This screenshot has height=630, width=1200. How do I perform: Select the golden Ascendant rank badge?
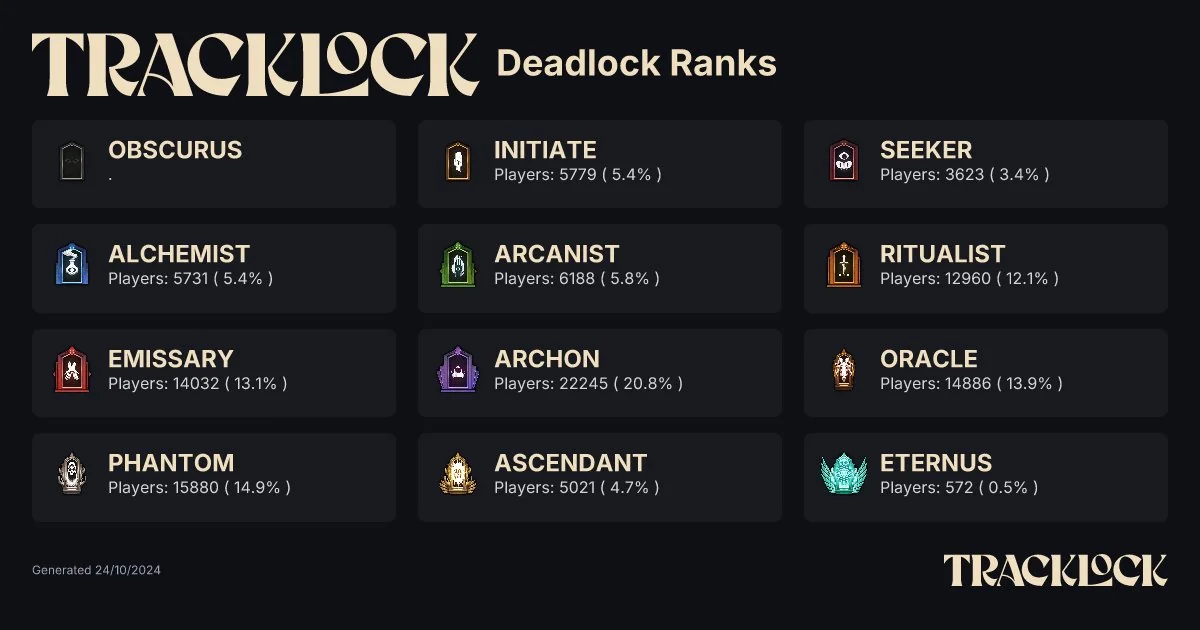[x=457, y=474]
